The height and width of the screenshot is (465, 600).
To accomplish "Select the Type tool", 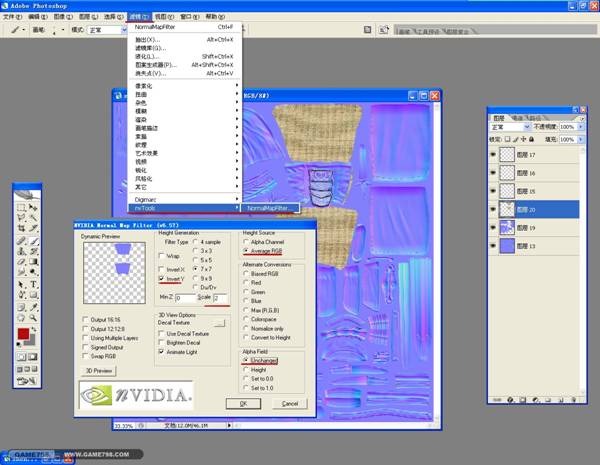I will click(x=33, y=284).
